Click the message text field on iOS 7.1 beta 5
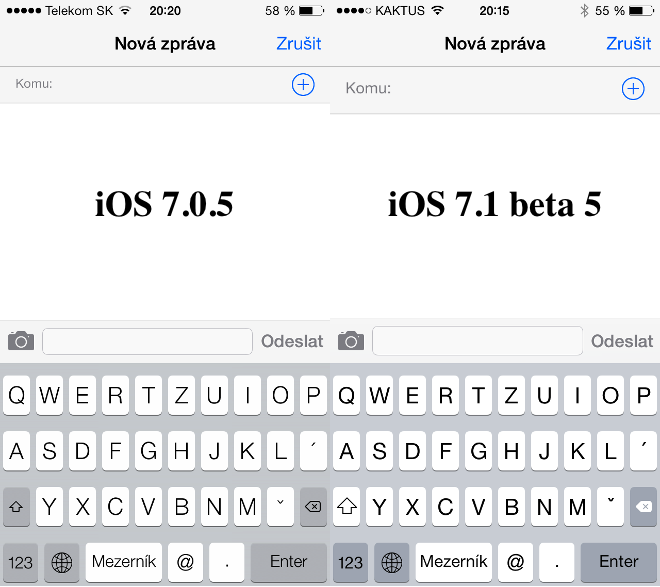 477,341
